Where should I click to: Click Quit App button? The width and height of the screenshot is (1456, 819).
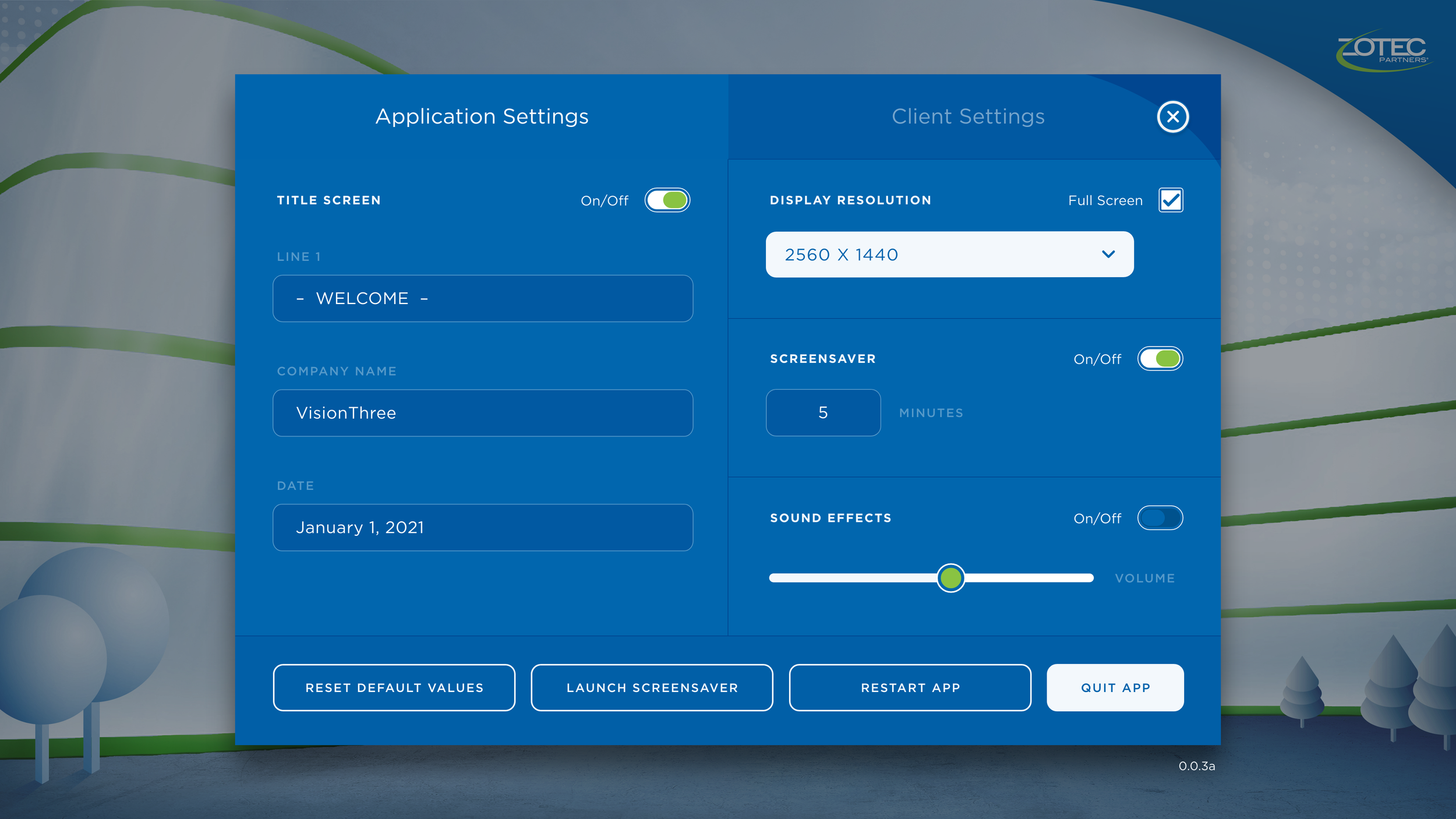click(x=1115, y=688)
